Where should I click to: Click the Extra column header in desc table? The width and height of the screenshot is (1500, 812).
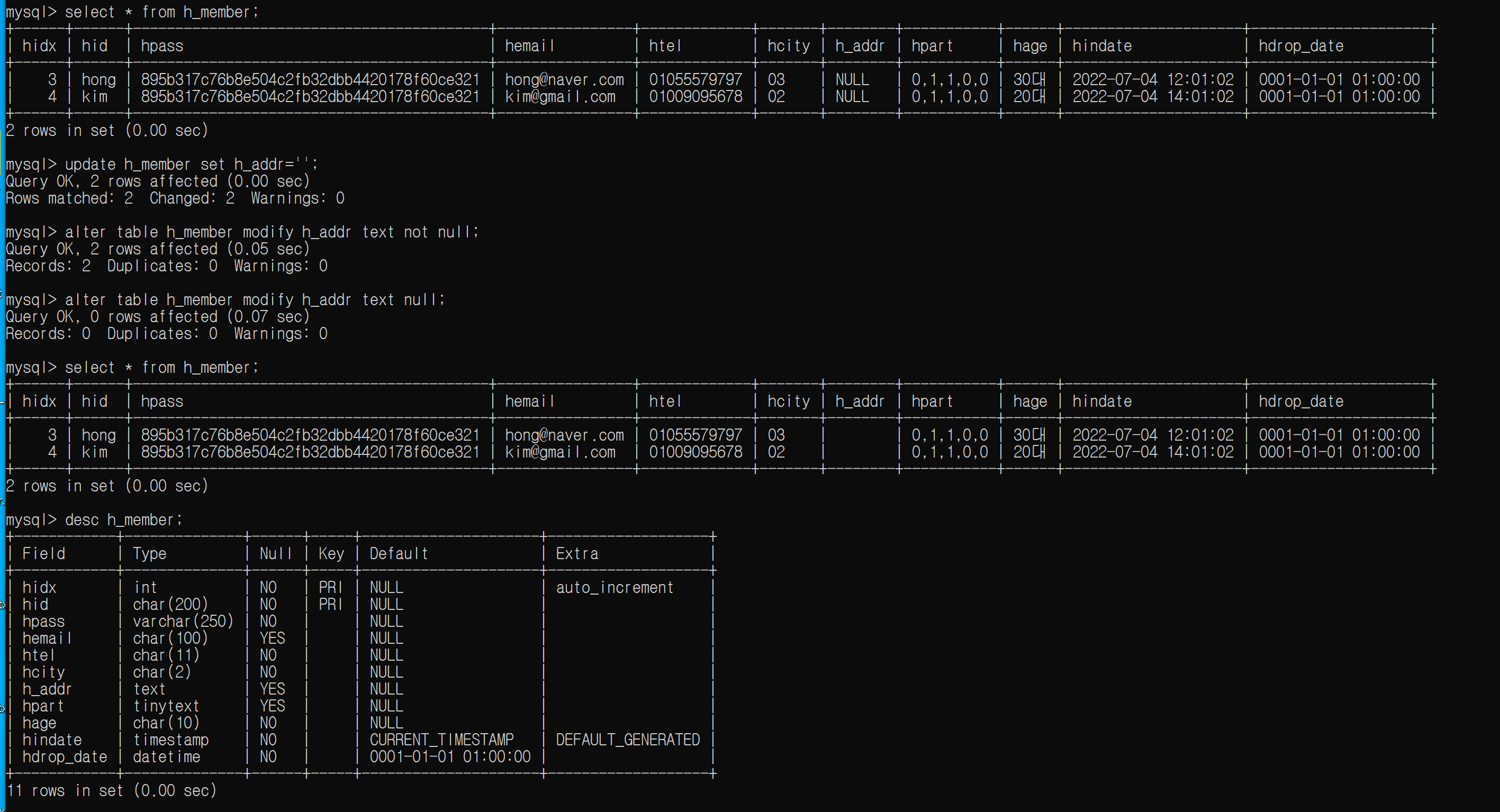[576, 553]
